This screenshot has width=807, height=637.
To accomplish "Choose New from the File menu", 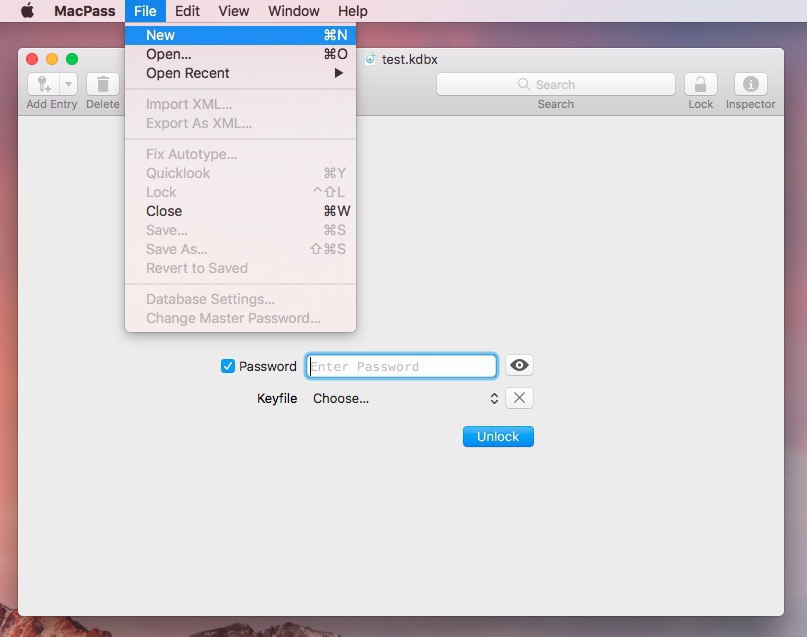I will click(240, 35).
